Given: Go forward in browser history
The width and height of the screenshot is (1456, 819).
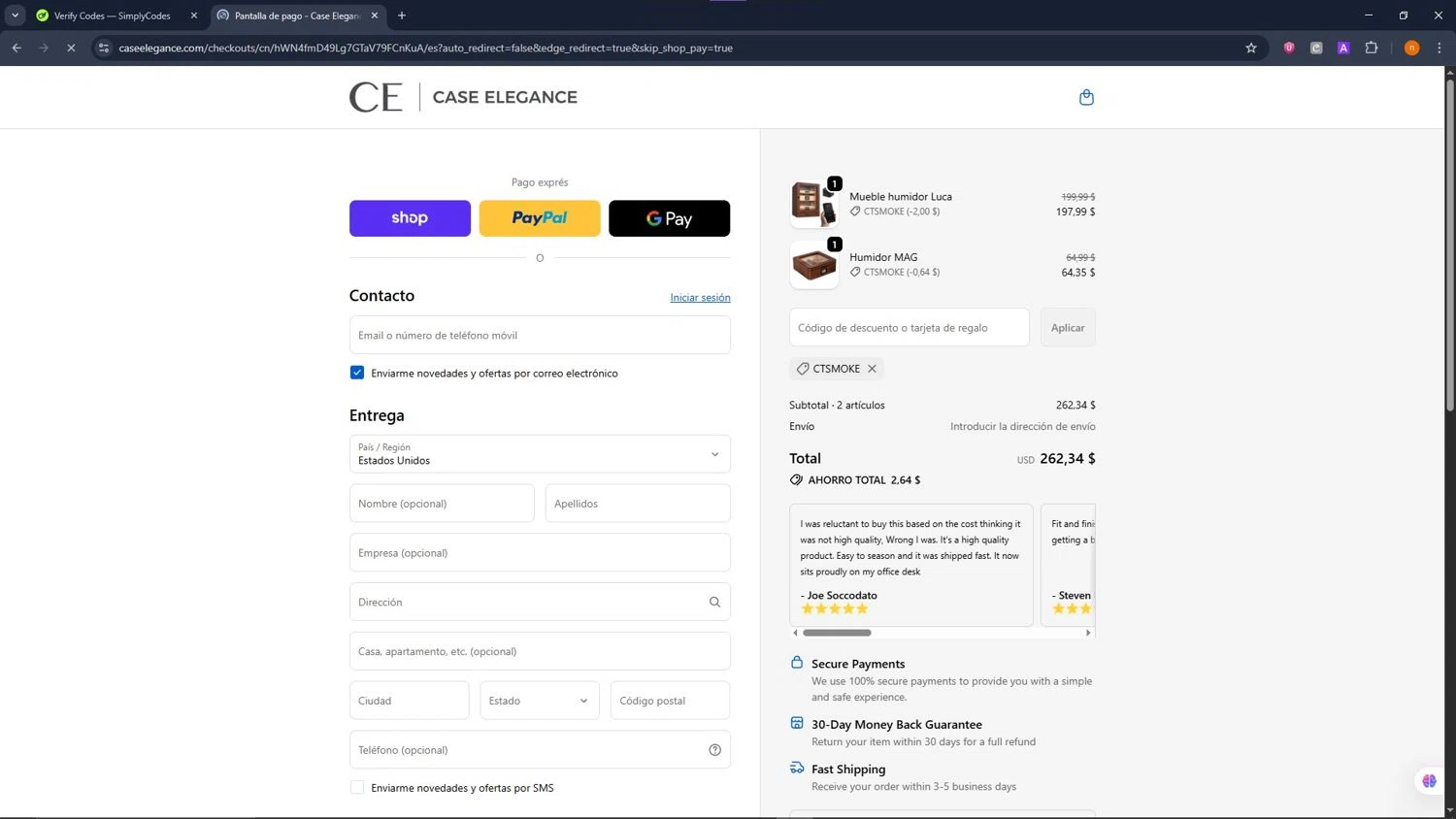Looking at the screenshot, I should [44, 48].
